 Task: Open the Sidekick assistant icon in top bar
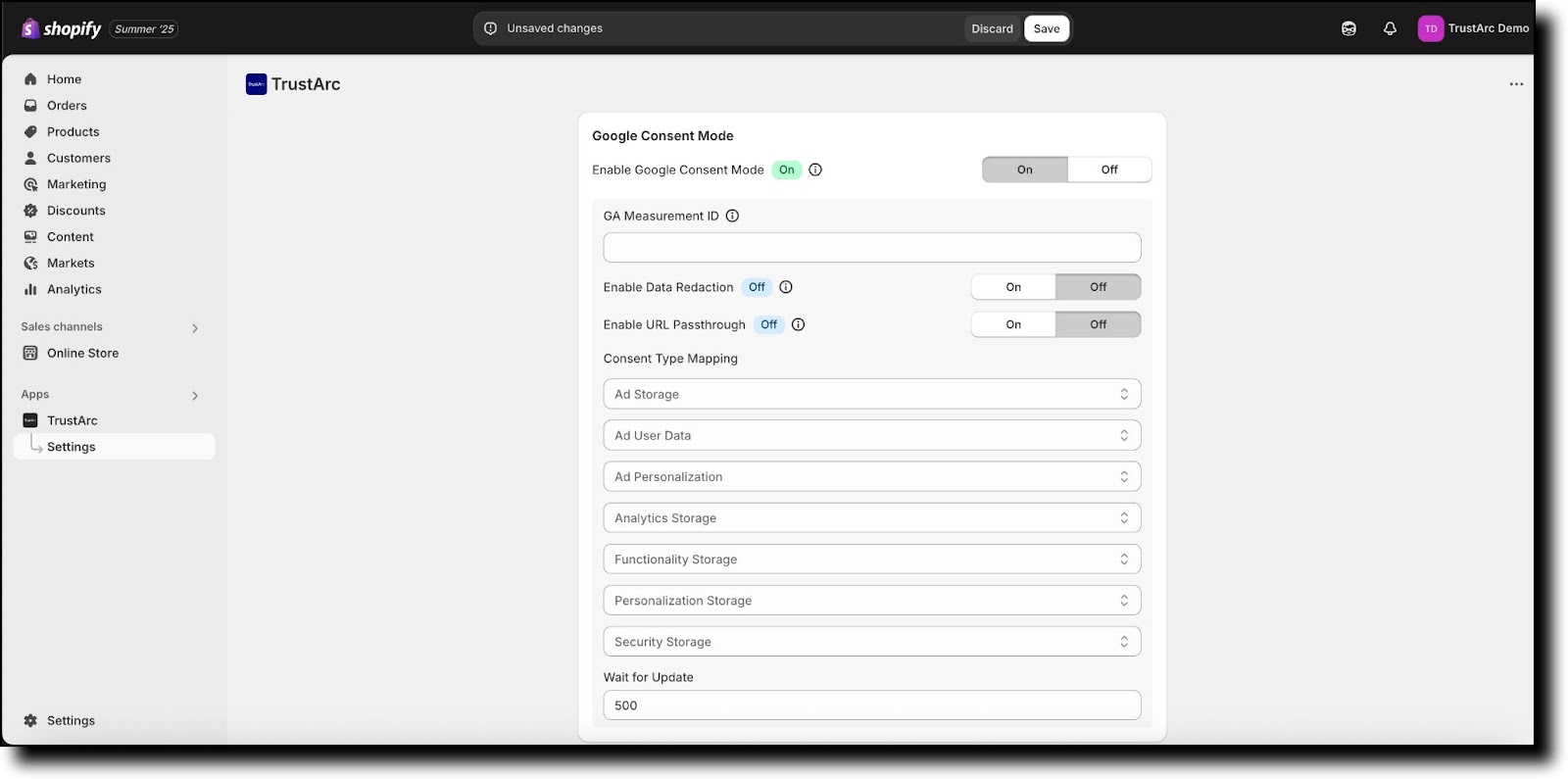click(x=1349, y=28)
